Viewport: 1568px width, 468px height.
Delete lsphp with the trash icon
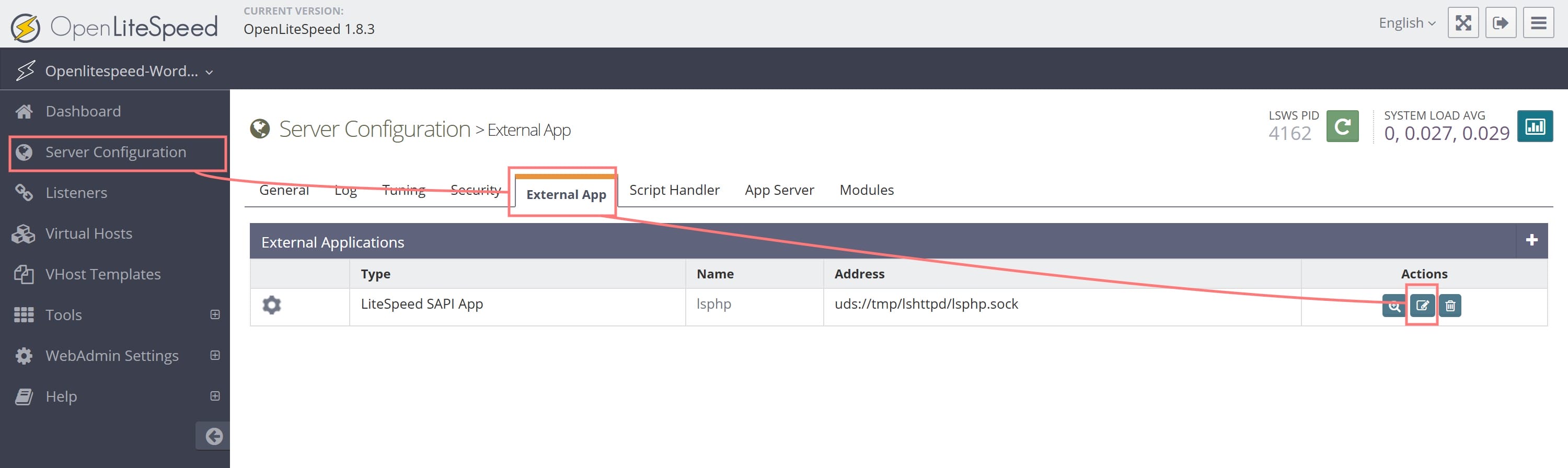coord(1450,306)
